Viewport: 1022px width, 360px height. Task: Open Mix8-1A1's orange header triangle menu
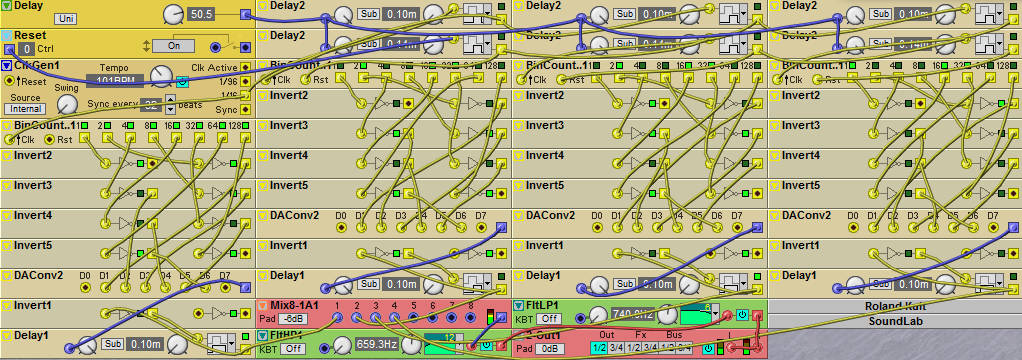[263, 305]
